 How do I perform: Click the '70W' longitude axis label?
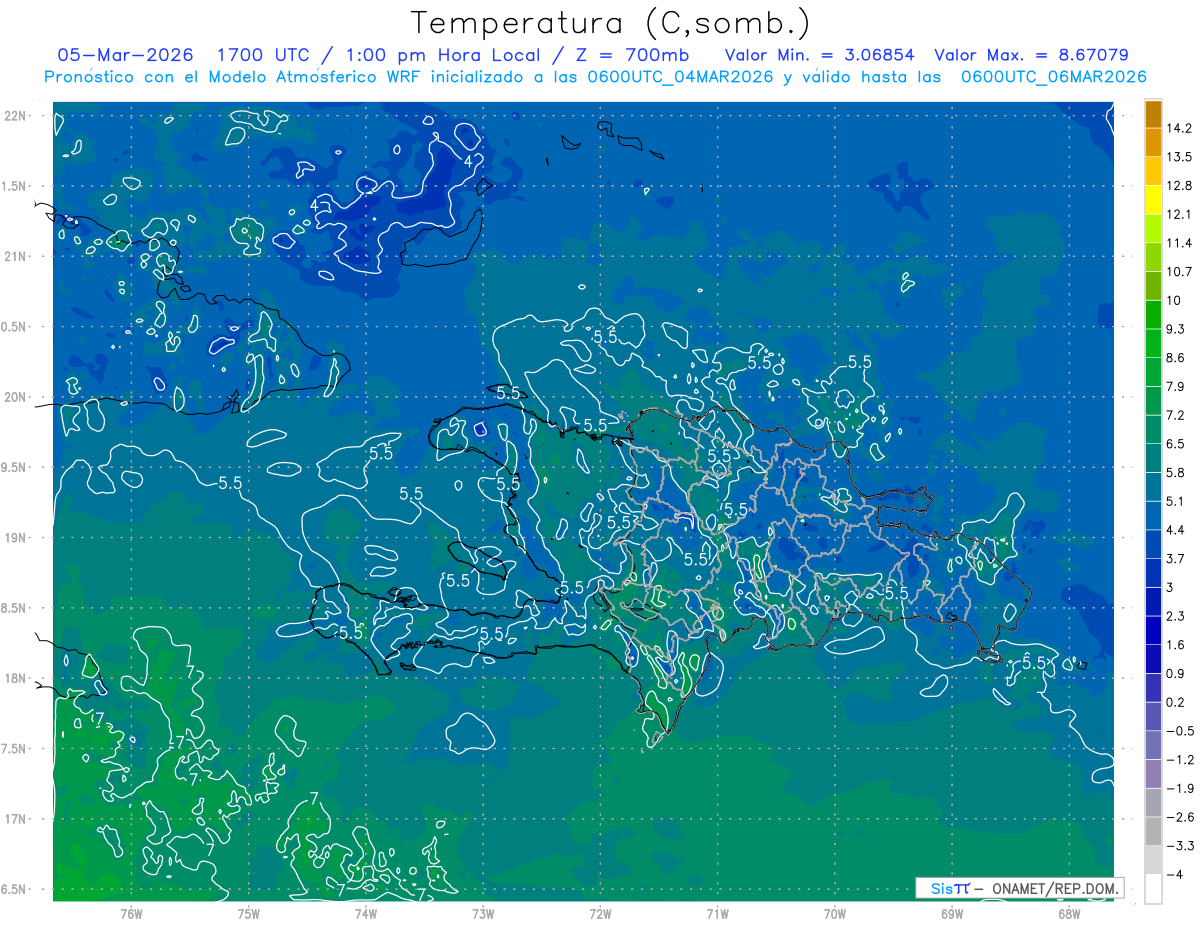(x=834, y=913)
